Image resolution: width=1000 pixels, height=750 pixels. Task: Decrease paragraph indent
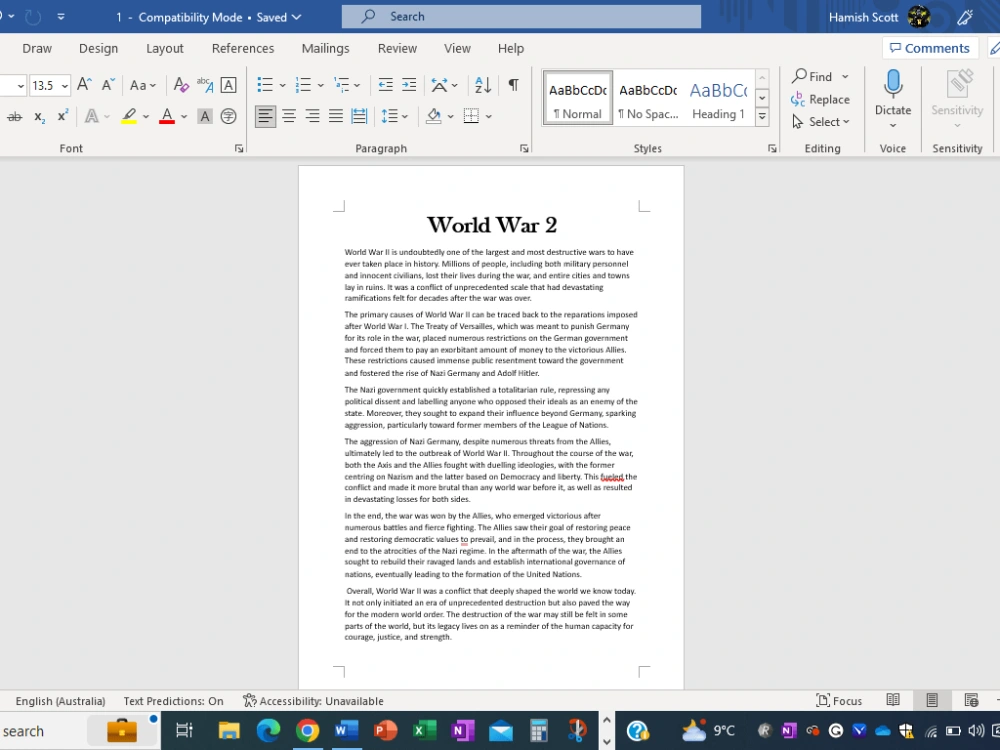click(385, 85)
